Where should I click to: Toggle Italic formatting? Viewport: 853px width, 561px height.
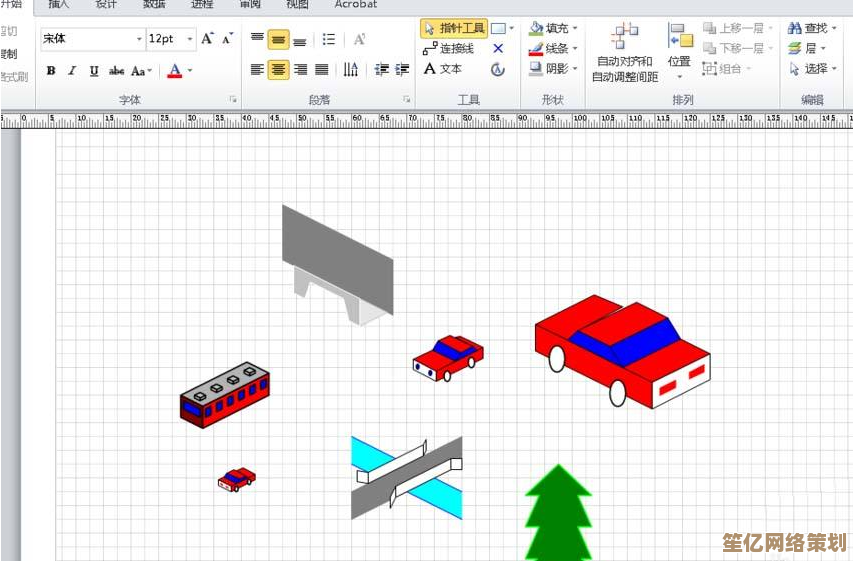point(72,71)
